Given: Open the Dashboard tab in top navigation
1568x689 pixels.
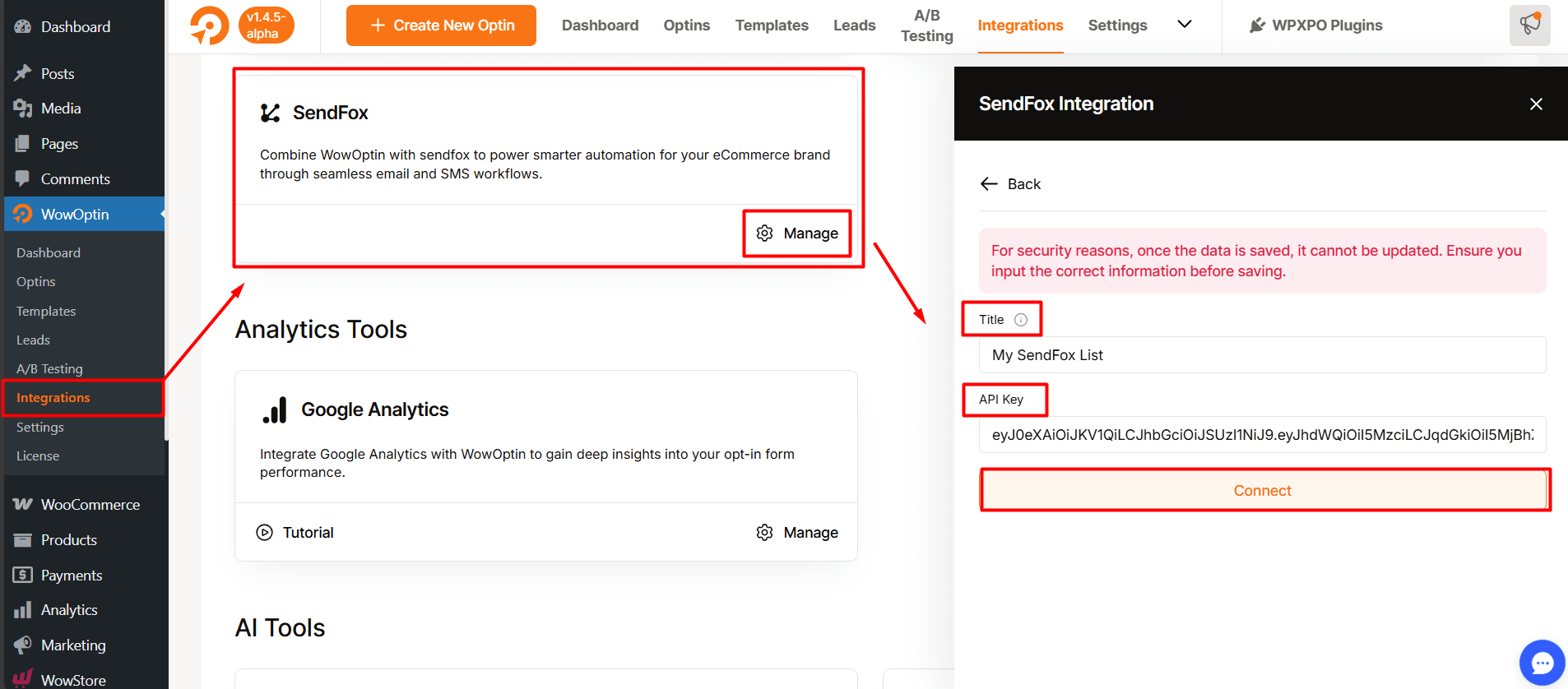Looking at the screenshot, I should 600,25.
